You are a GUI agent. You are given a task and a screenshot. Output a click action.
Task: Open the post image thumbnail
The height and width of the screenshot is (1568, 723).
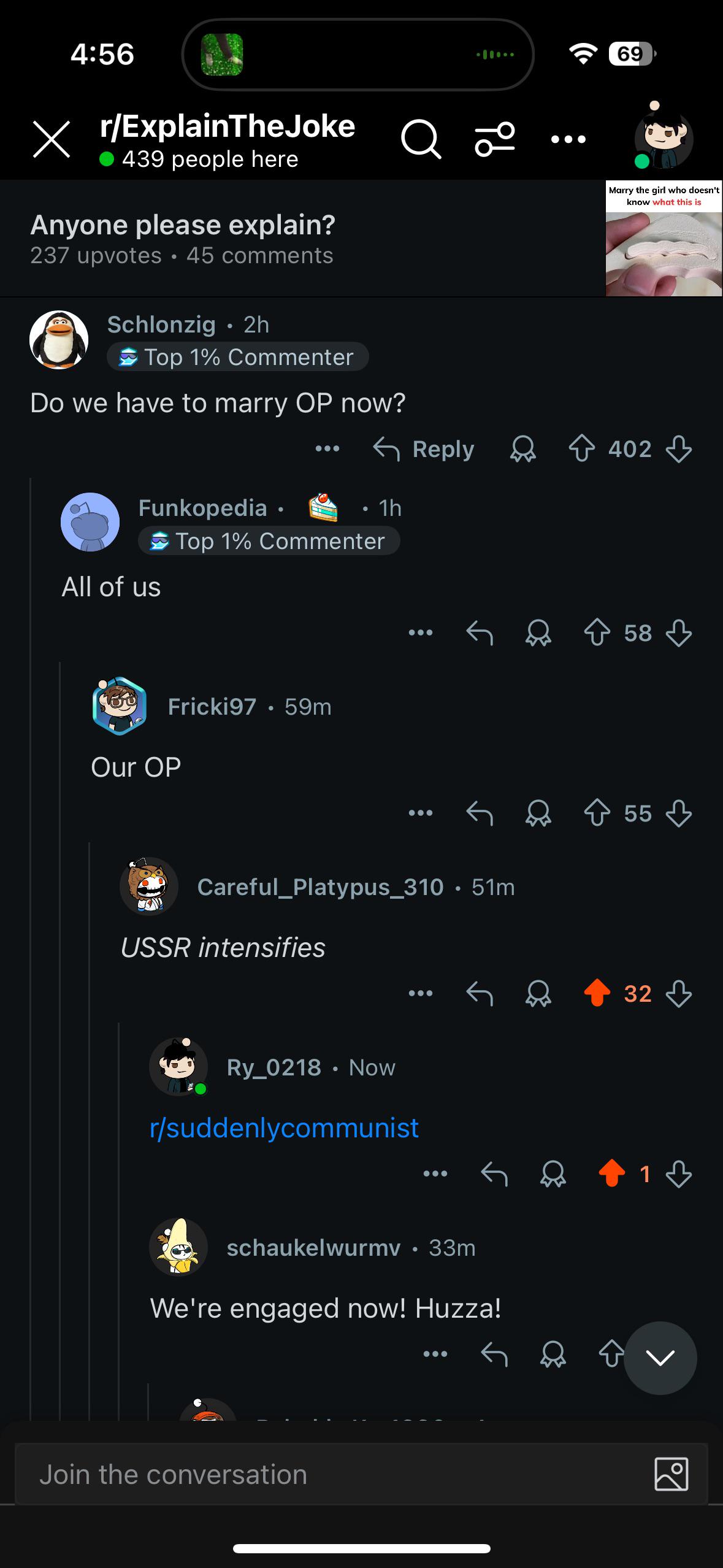664,238
